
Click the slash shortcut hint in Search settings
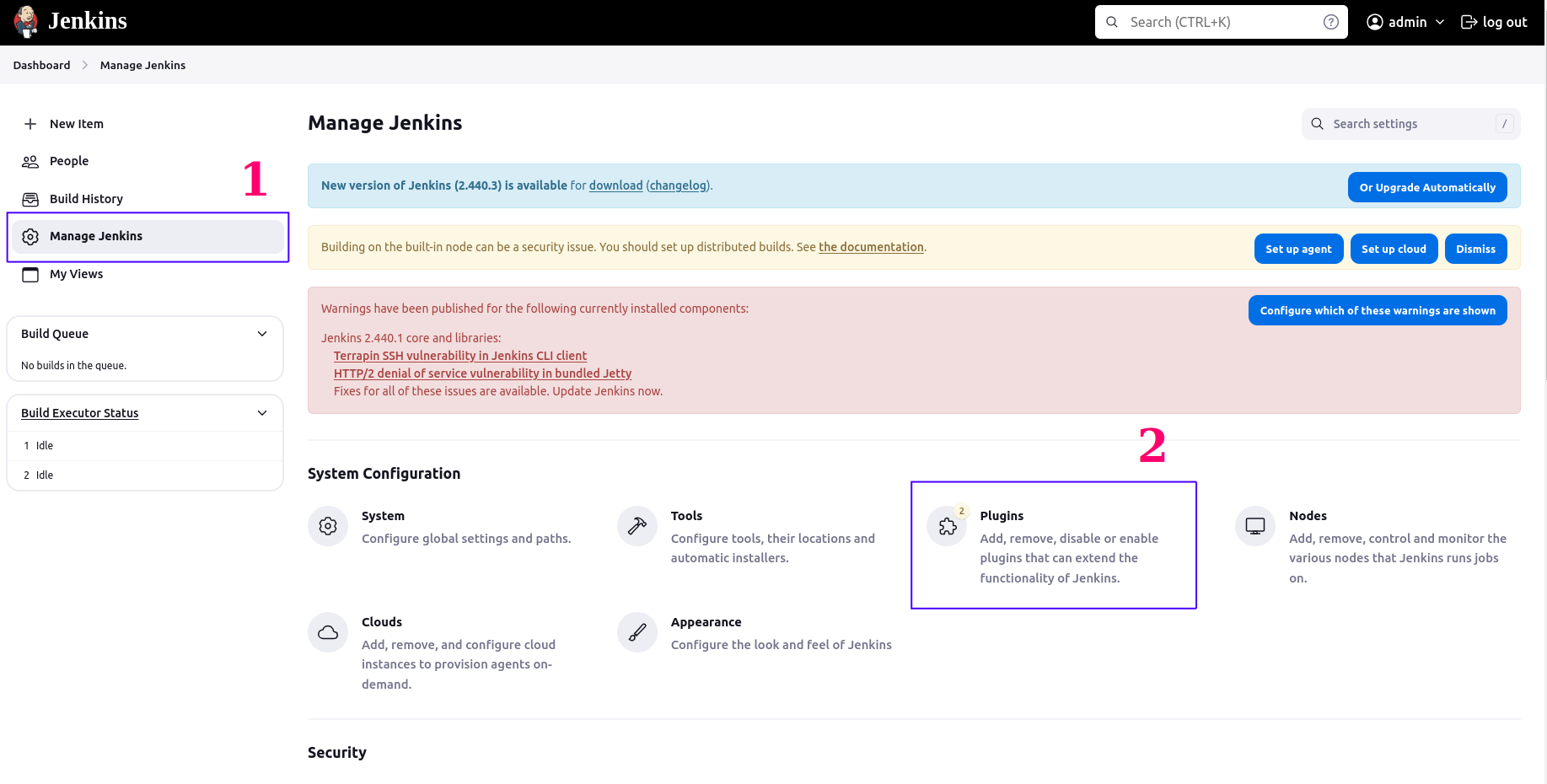1504,124
